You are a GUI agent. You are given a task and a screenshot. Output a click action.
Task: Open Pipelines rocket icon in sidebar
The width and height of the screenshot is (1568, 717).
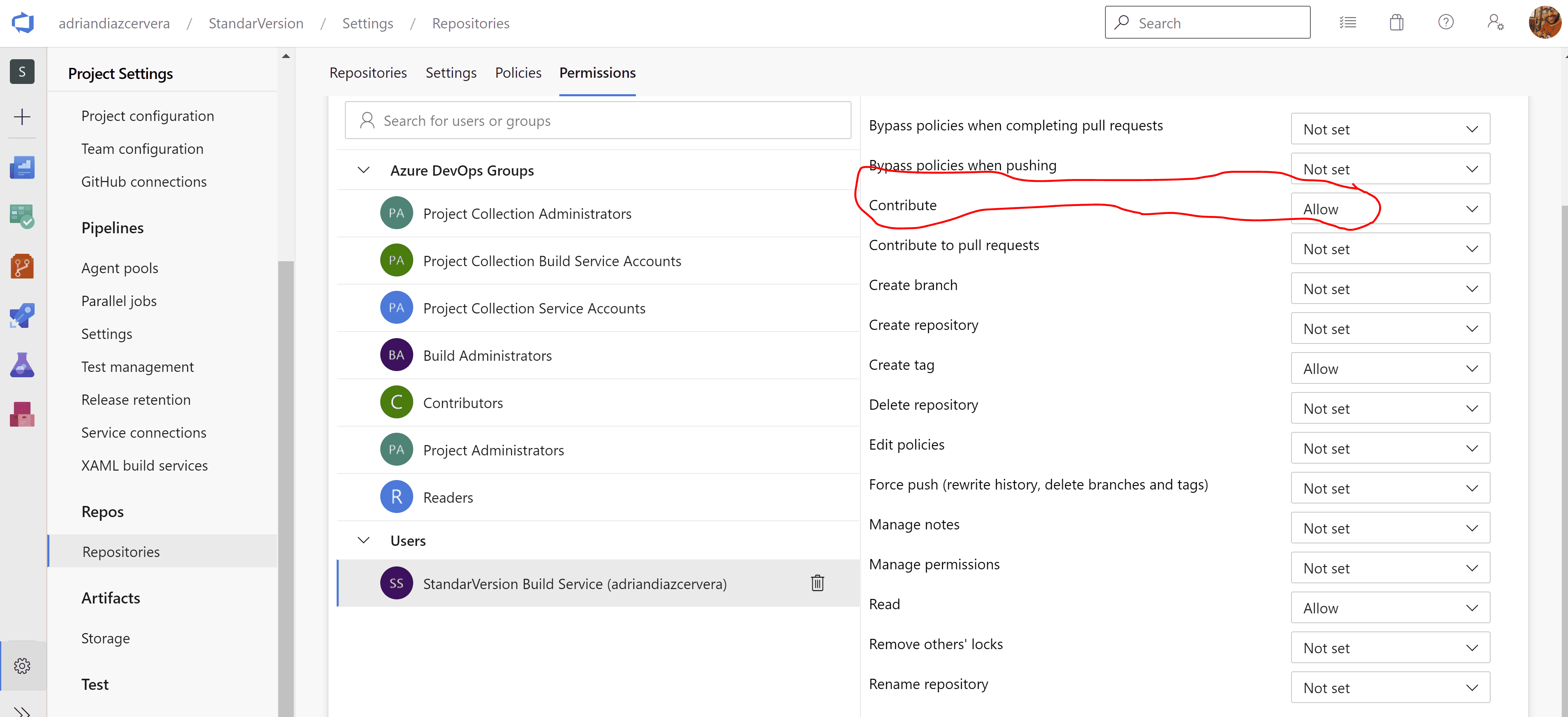pos(22,315)
